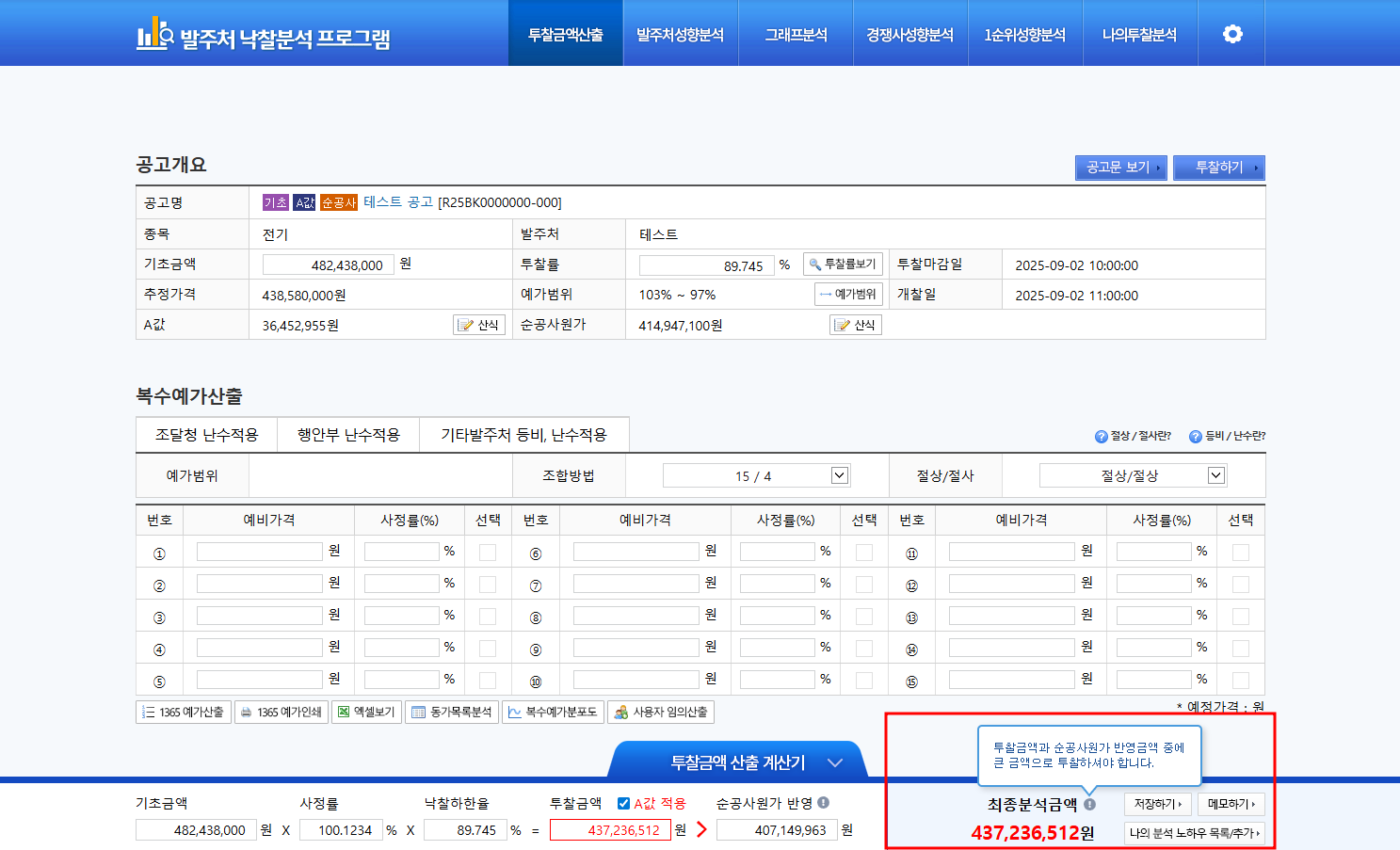The height and width of the screenshot is (850, 1400).
Task: Open 1순위성향분석 menu
Action: point(1025,34)
